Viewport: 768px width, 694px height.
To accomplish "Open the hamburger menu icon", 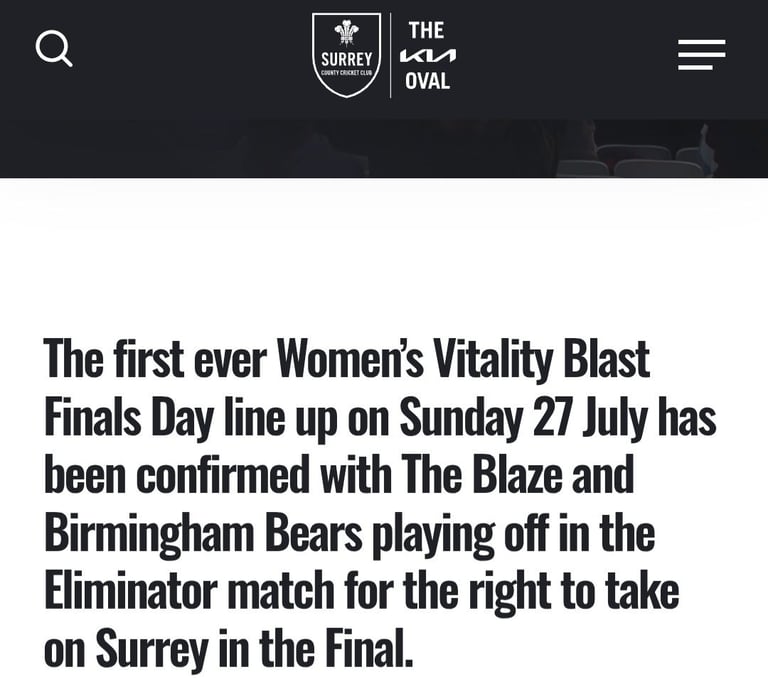I will pos(701,54).
